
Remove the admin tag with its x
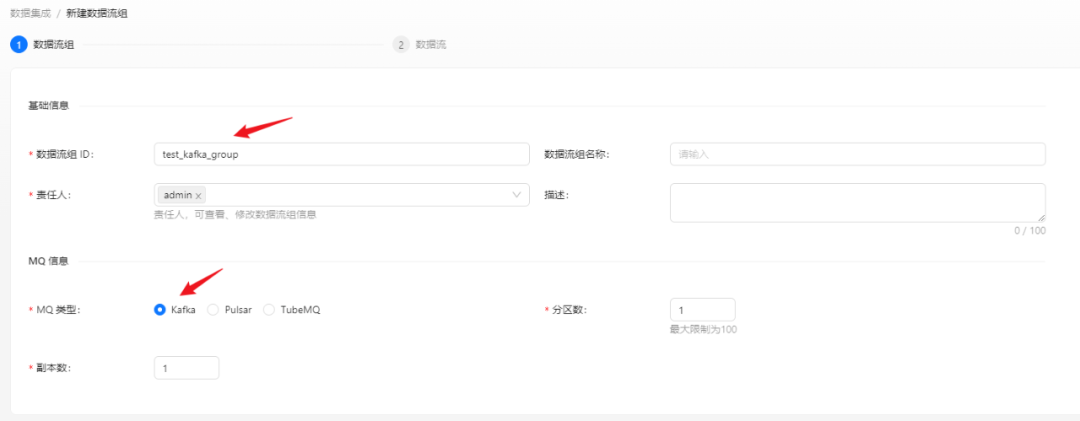click(x=199, y=196)
